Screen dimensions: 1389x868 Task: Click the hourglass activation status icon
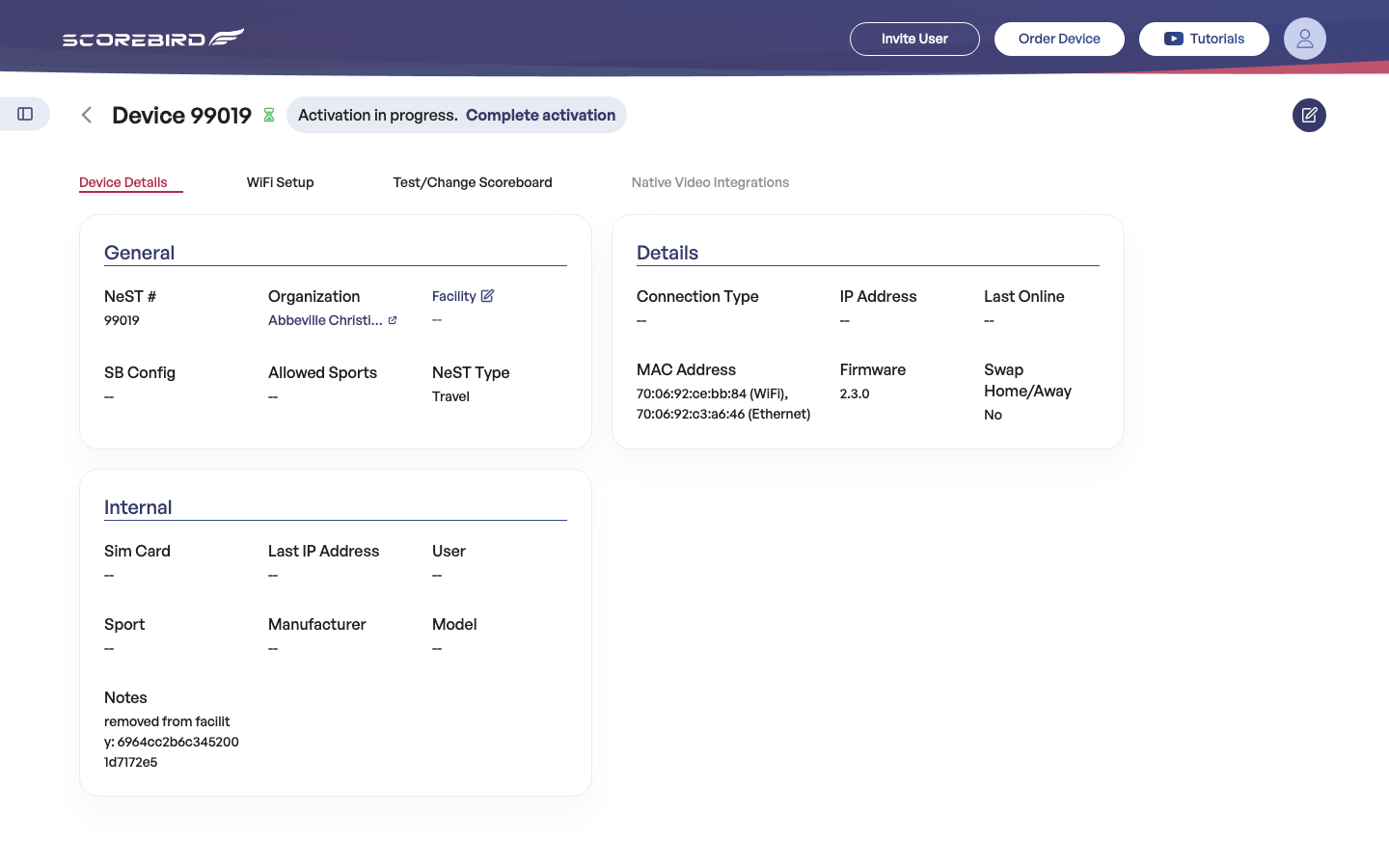(x=269, y=115)
